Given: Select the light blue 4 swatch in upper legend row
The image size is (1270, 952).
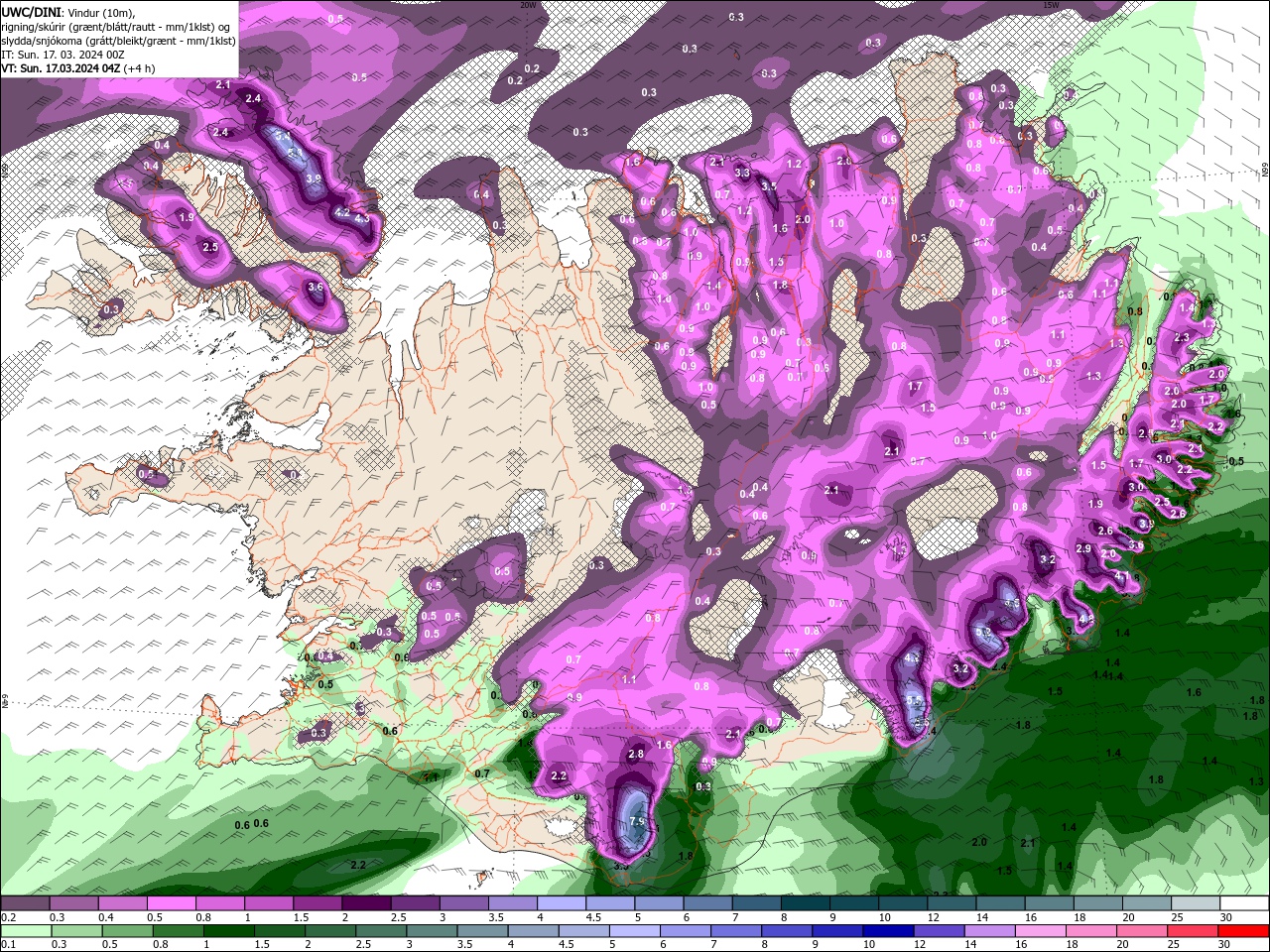Looking at the screenshot, I should [562, 903].
